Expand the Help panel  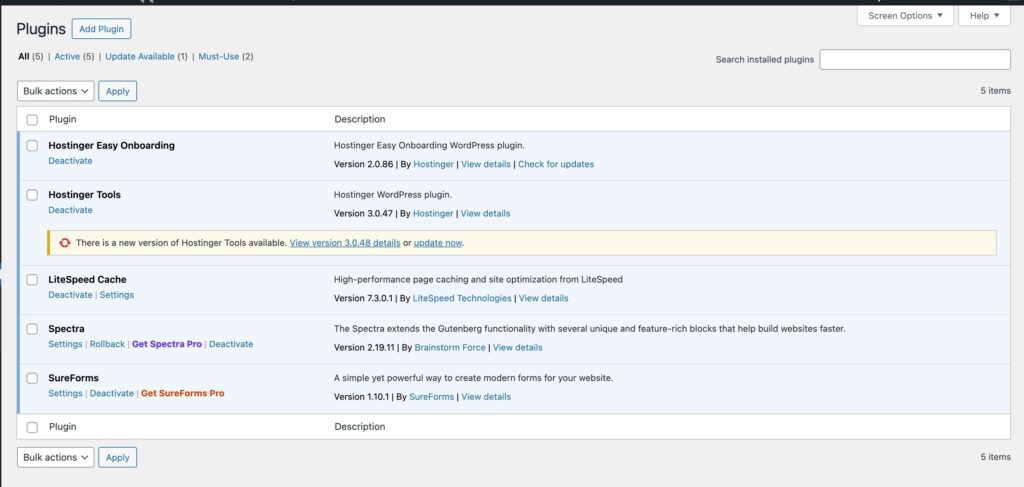click(984, 16)
